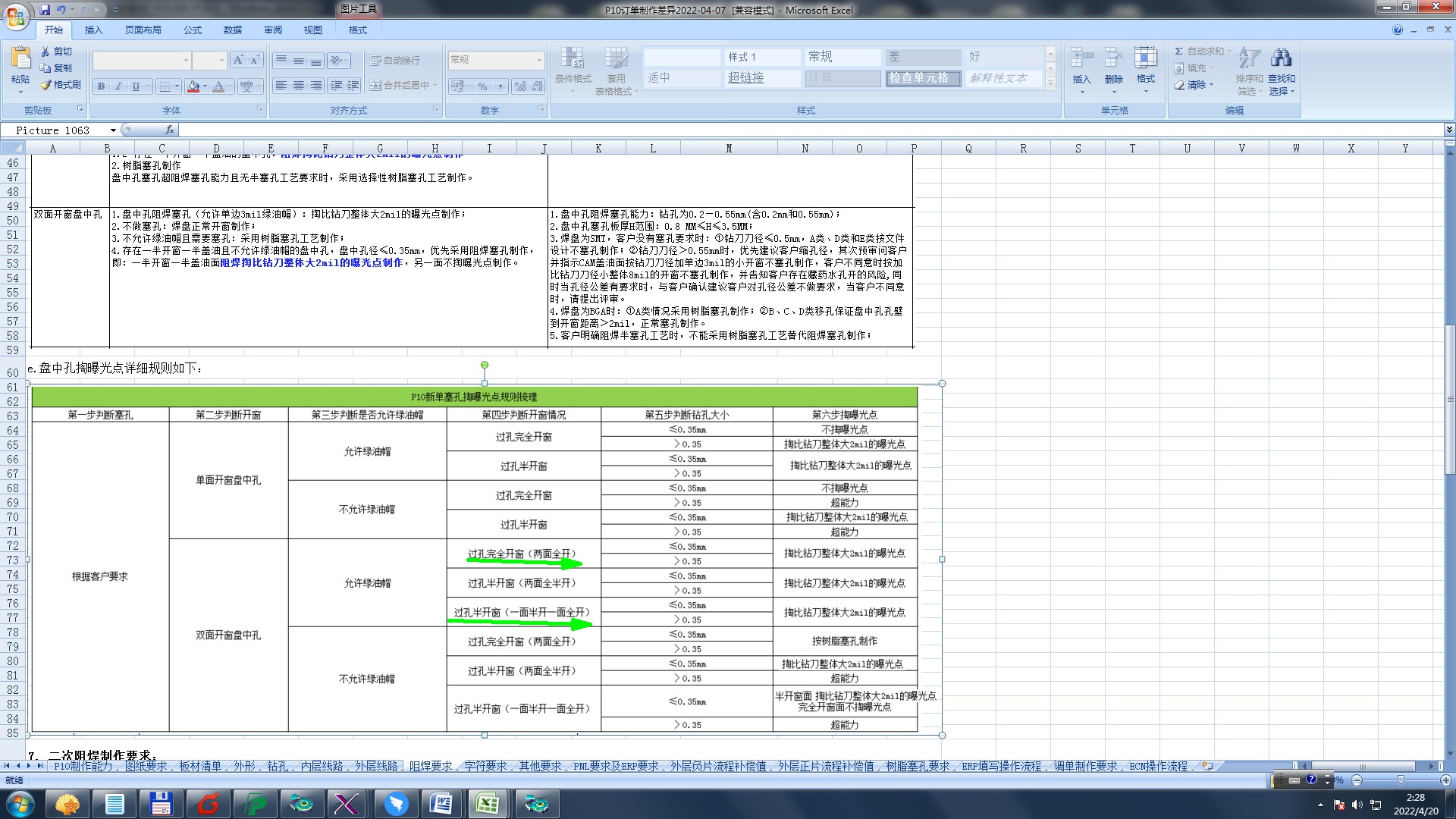Image resolution: width=1456 pixels, height=819 pixels.
Task: Click the Office button
Action: (x=16, y=16)
